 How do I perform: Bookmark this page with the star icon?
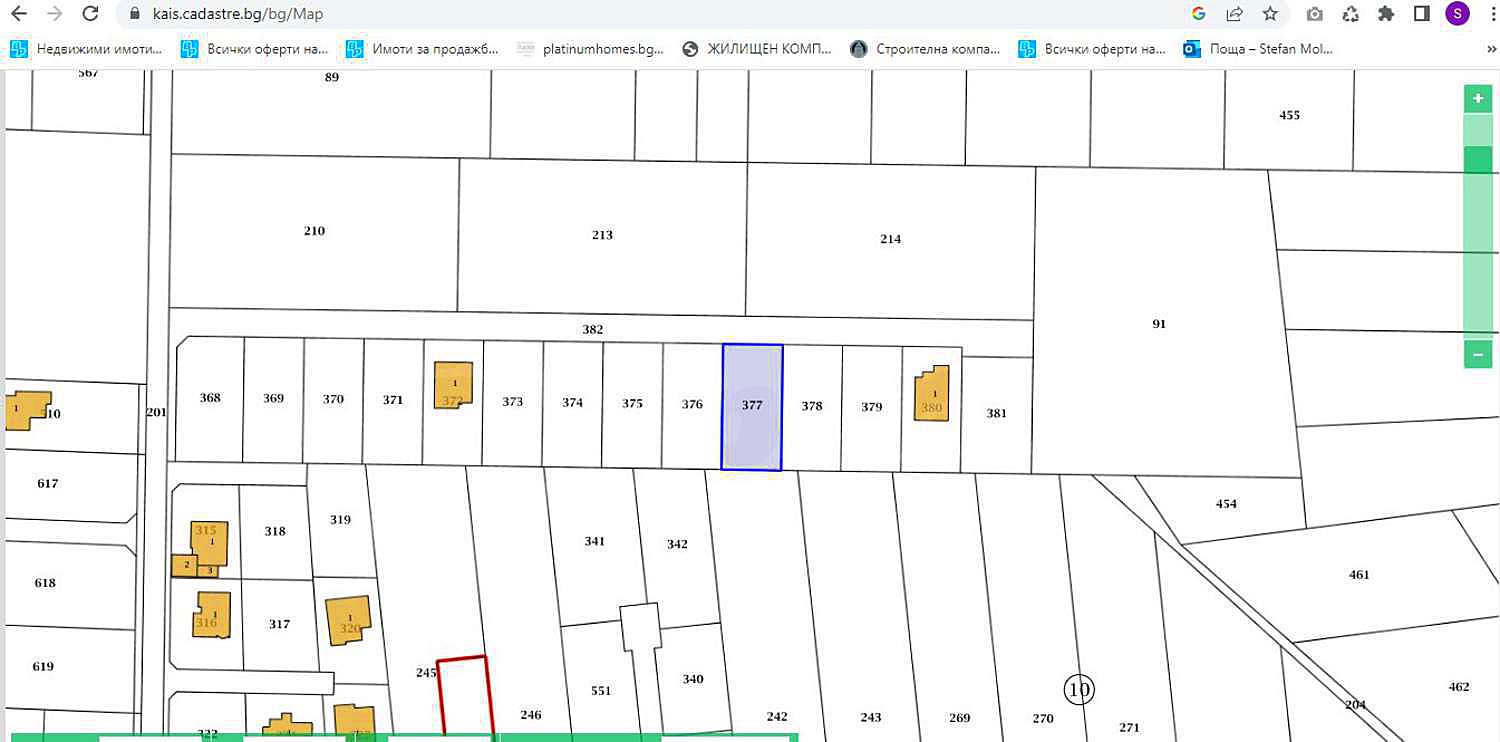pyautogui.click(x=1270, y=14)
